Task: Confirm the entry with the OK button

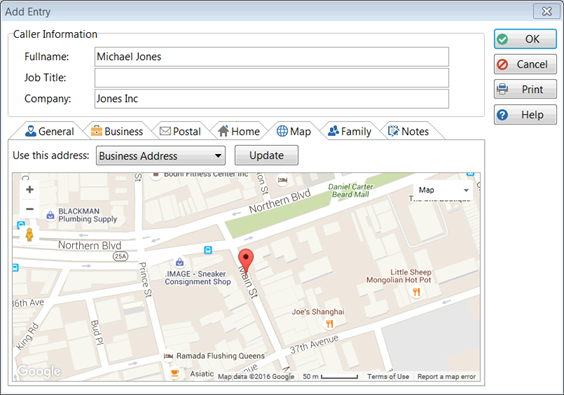Action: [x=525, y=39]
